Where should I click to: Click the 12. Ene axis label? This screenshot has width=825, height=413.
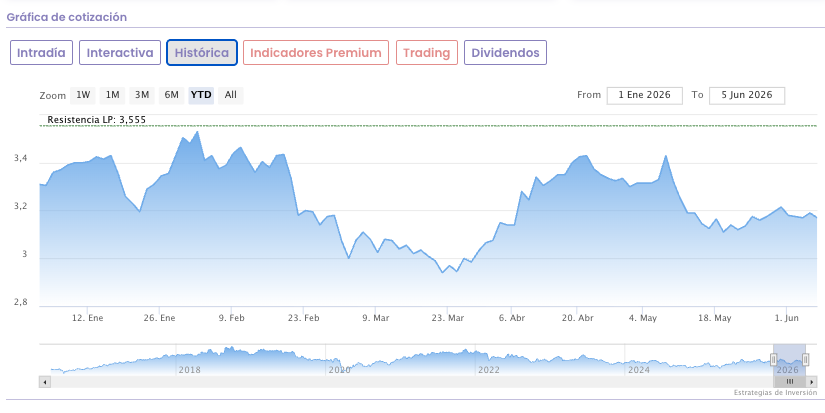point(87,318)
